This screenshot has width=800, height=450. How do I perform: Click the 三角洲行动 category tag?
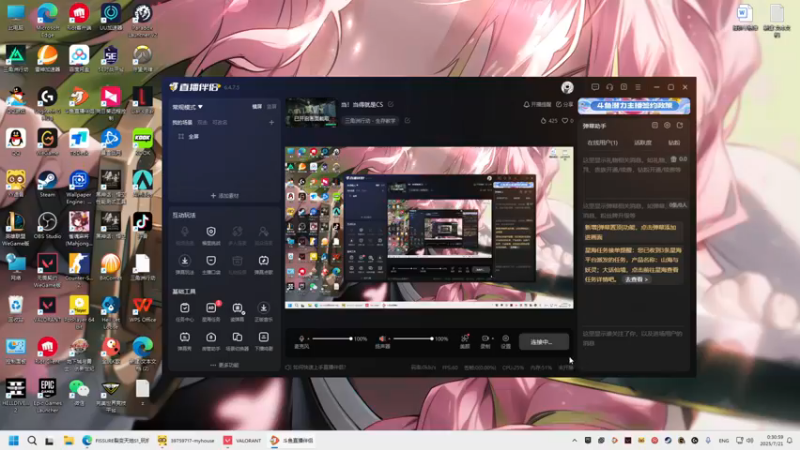coord(370,121)
